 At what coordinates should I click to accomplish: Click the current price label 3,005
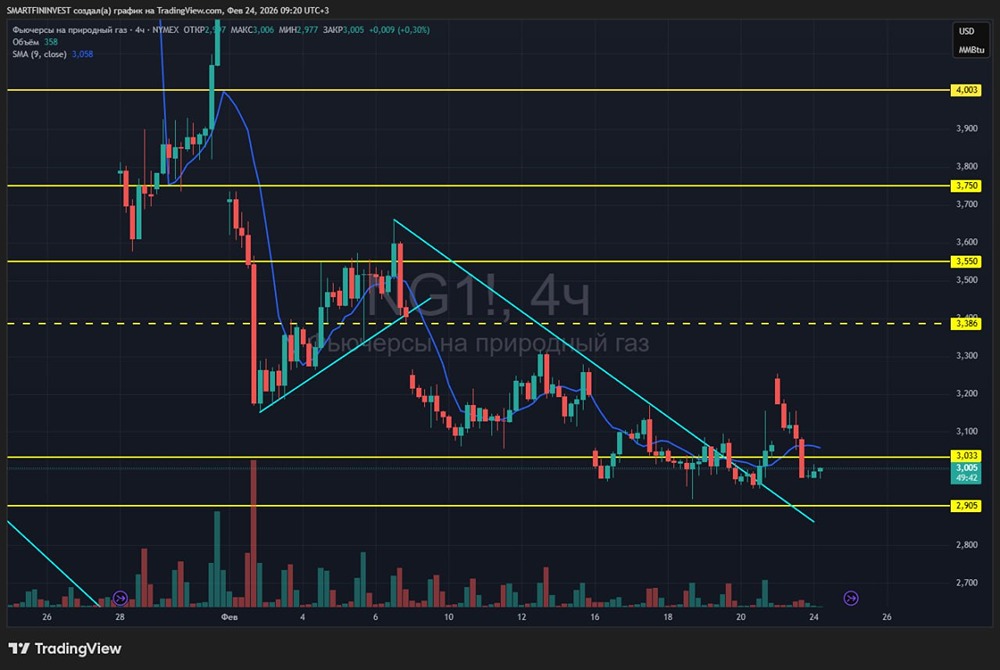(x=966, y=468)
